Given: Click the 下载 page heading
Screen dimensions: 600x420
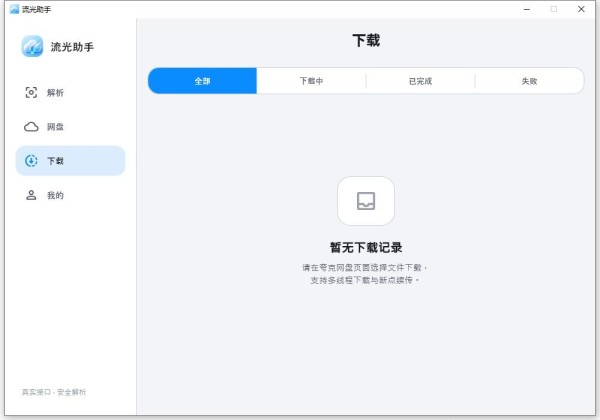Looking at the screenshot, I should [x=366, y=40].
